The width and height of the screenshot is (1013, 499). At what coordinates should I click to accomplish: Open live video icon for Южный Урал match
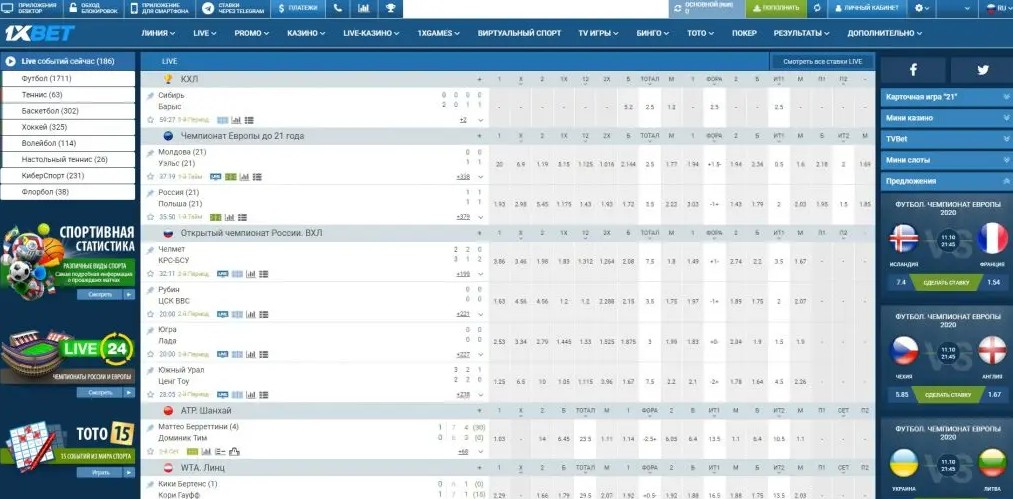[222, 395]
